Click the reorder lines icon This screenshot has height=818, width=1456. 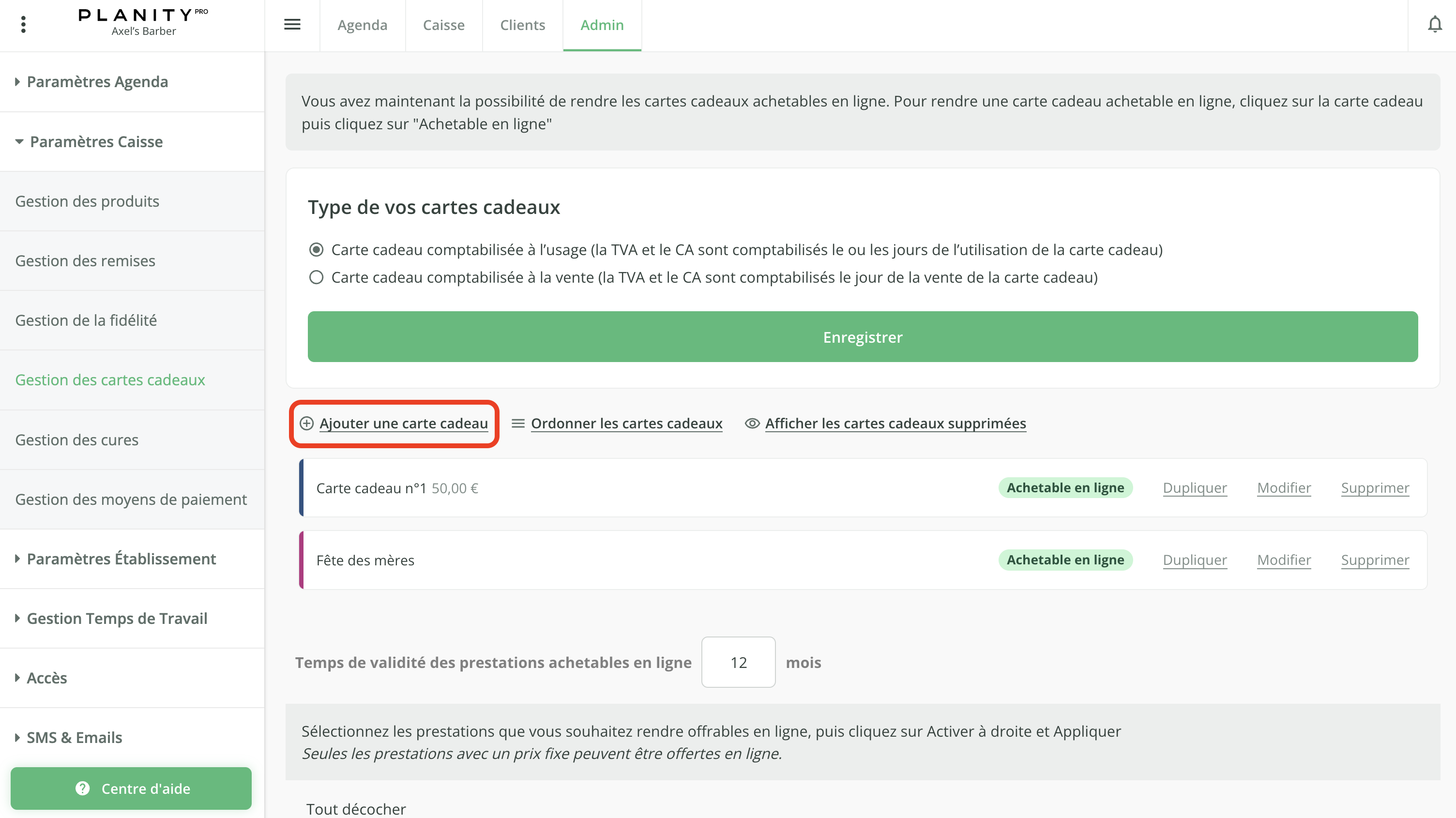(x=518, y=424)
